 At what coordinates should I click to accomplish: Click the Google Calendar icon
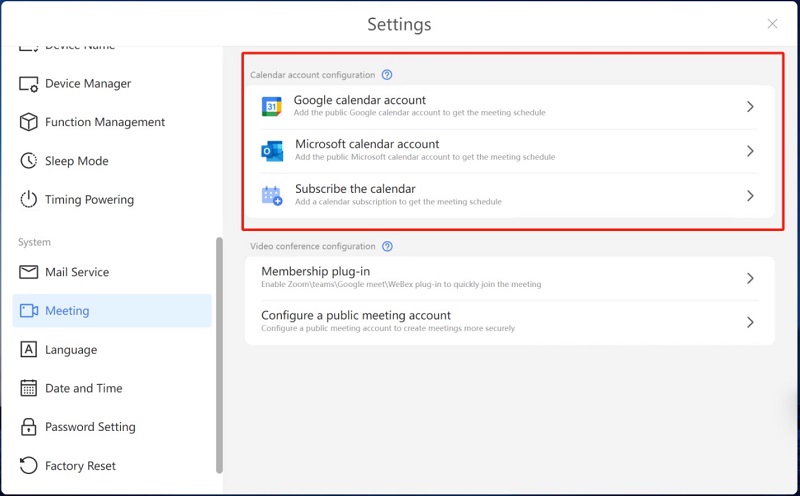(x=272, y=107)
